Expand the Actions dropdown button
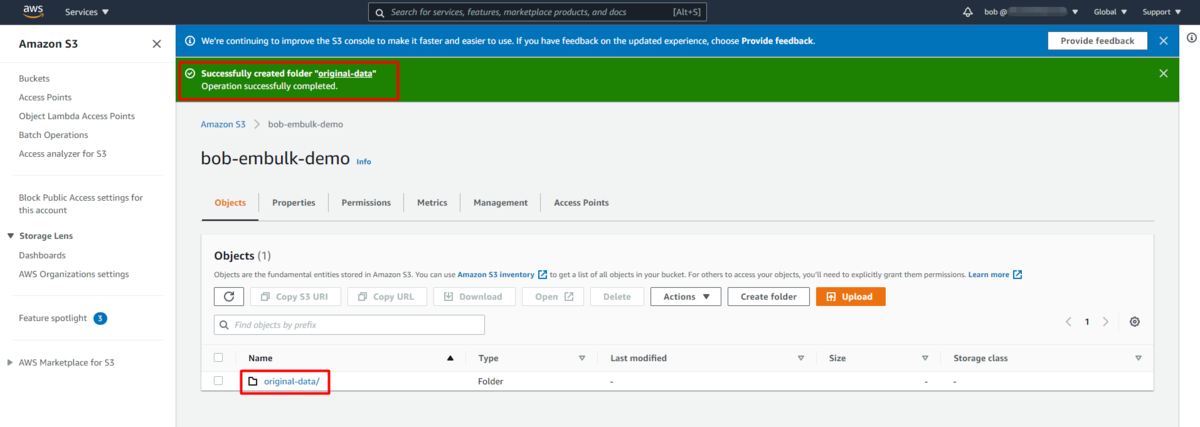 (x=685, y=297)
